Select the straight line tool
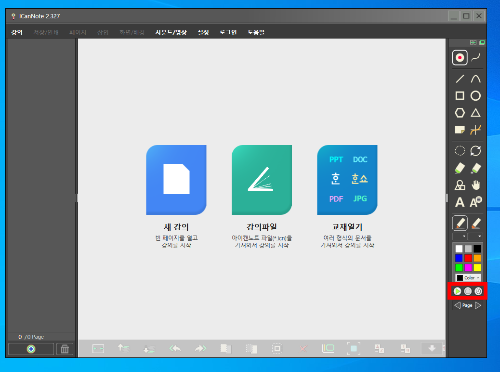 point(460,79)
